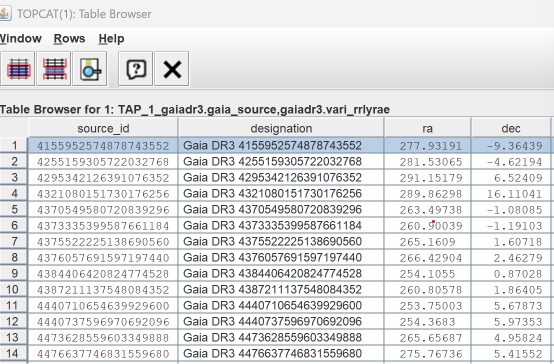Open the Window menu
Screen dimensions: 554x364
click(20, 38)
